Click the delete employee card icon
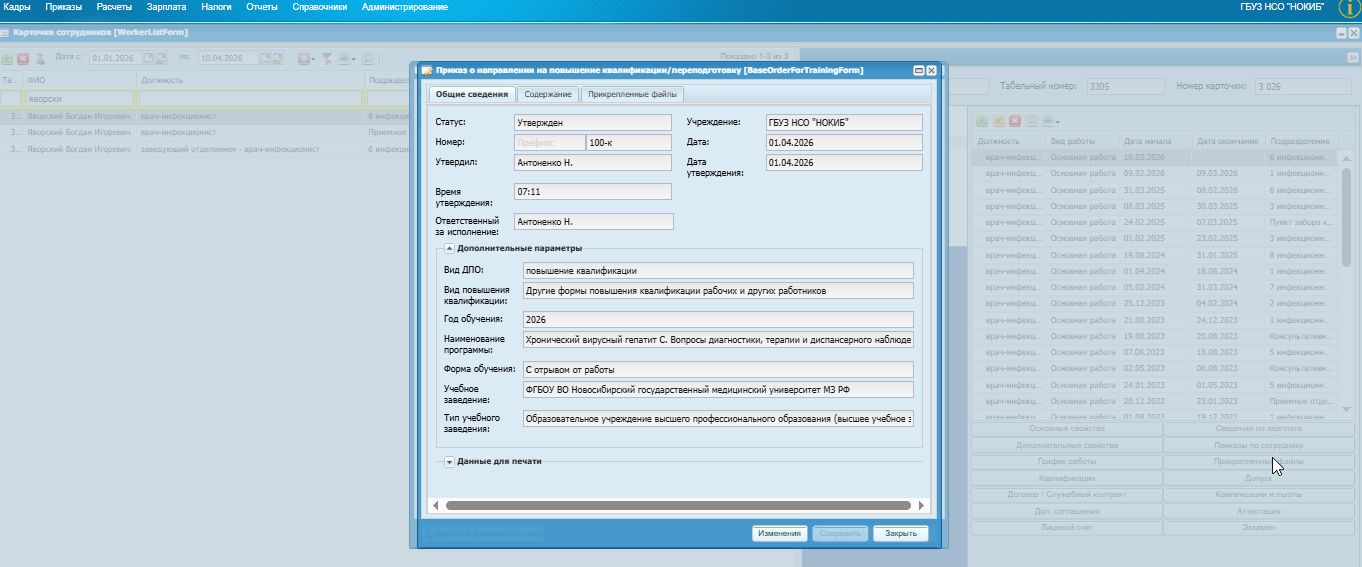This screenshot has width=1362, height=567. tap(23, 59)
